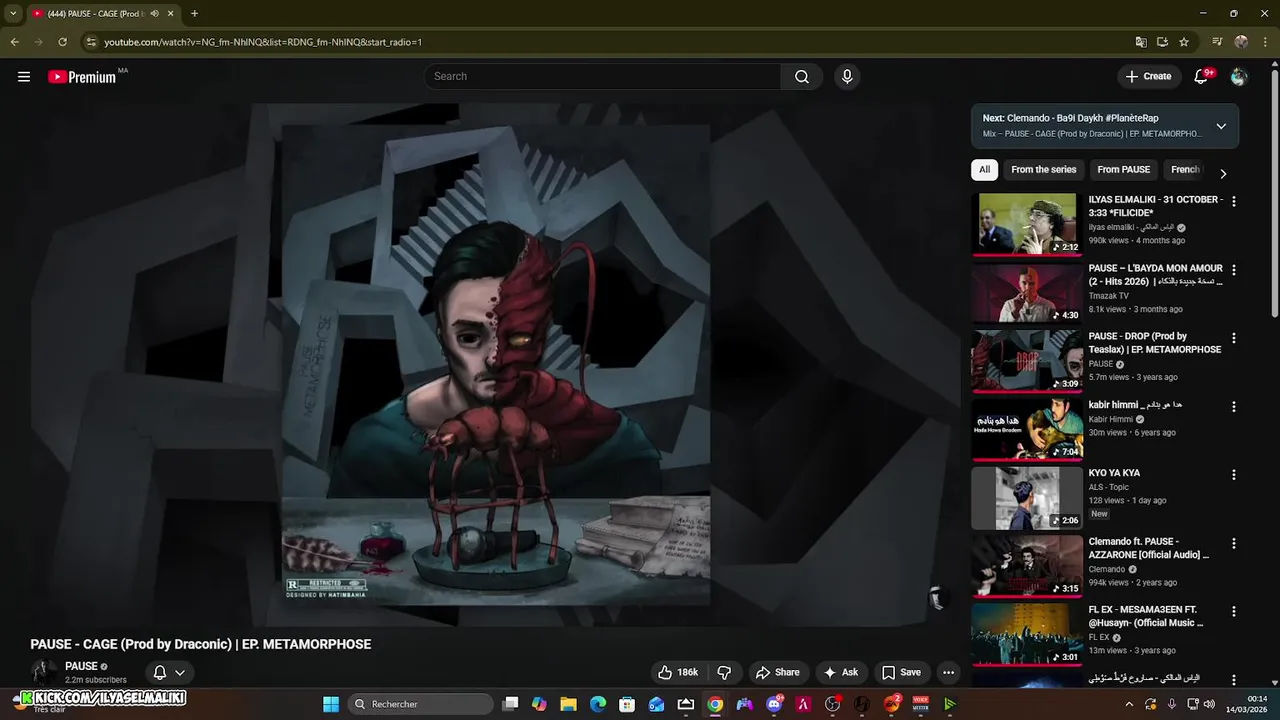Close the PAUSE - CAGE browser tab
This screenshot has height=720, width=1280.
tap(173, 14)
